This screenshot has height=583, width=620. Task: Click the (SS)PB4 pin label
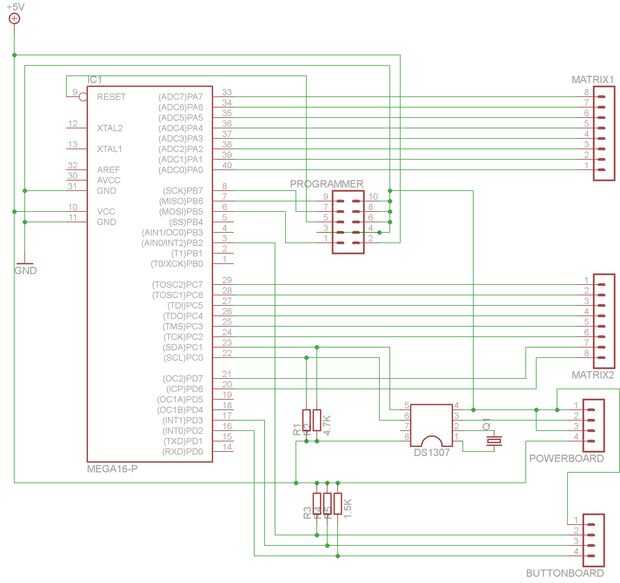click(186, 222)
